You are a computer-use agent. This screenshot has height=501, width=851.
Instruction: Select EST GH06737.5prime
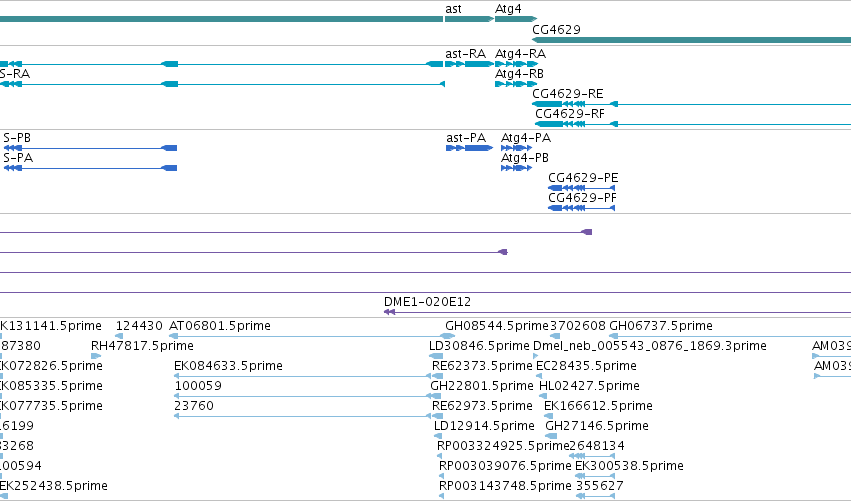pos(661,326)
